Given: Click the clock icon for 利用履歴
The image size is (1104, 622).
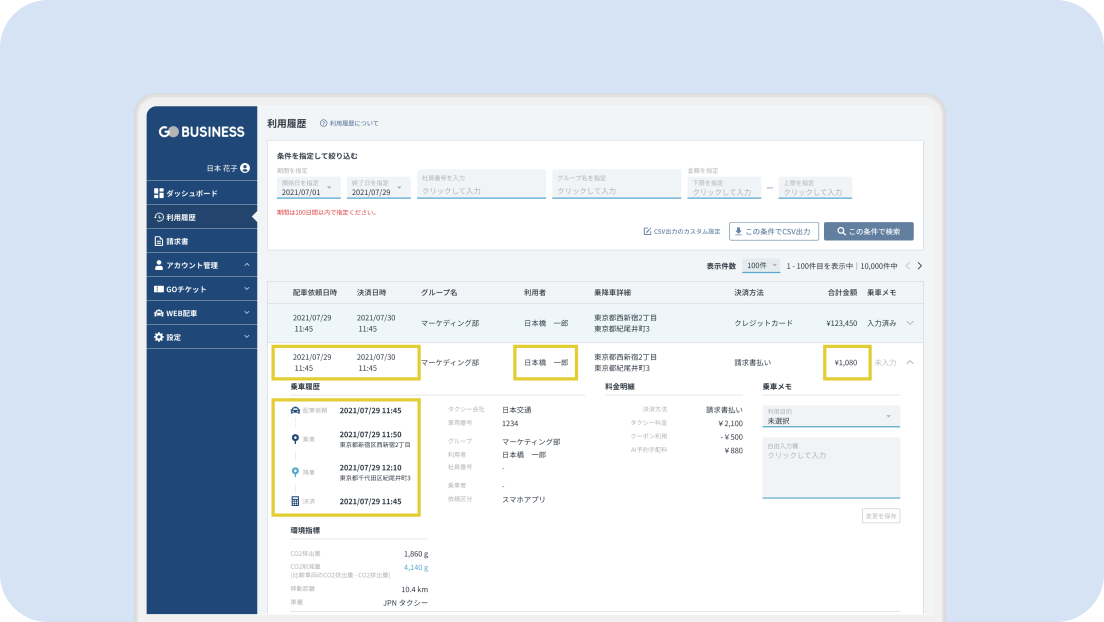Looking at the screenshot, I should 158,217.
